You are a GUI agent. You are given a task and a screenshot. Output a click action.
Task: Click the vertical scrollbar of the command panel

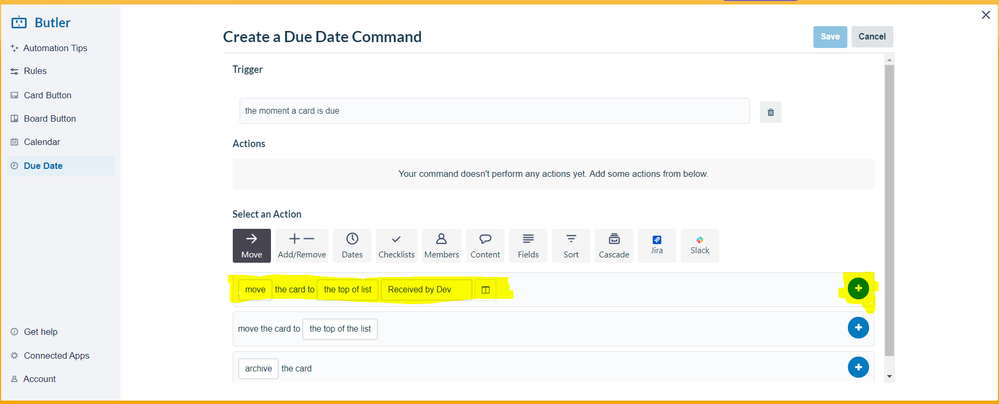click(889, 210)
